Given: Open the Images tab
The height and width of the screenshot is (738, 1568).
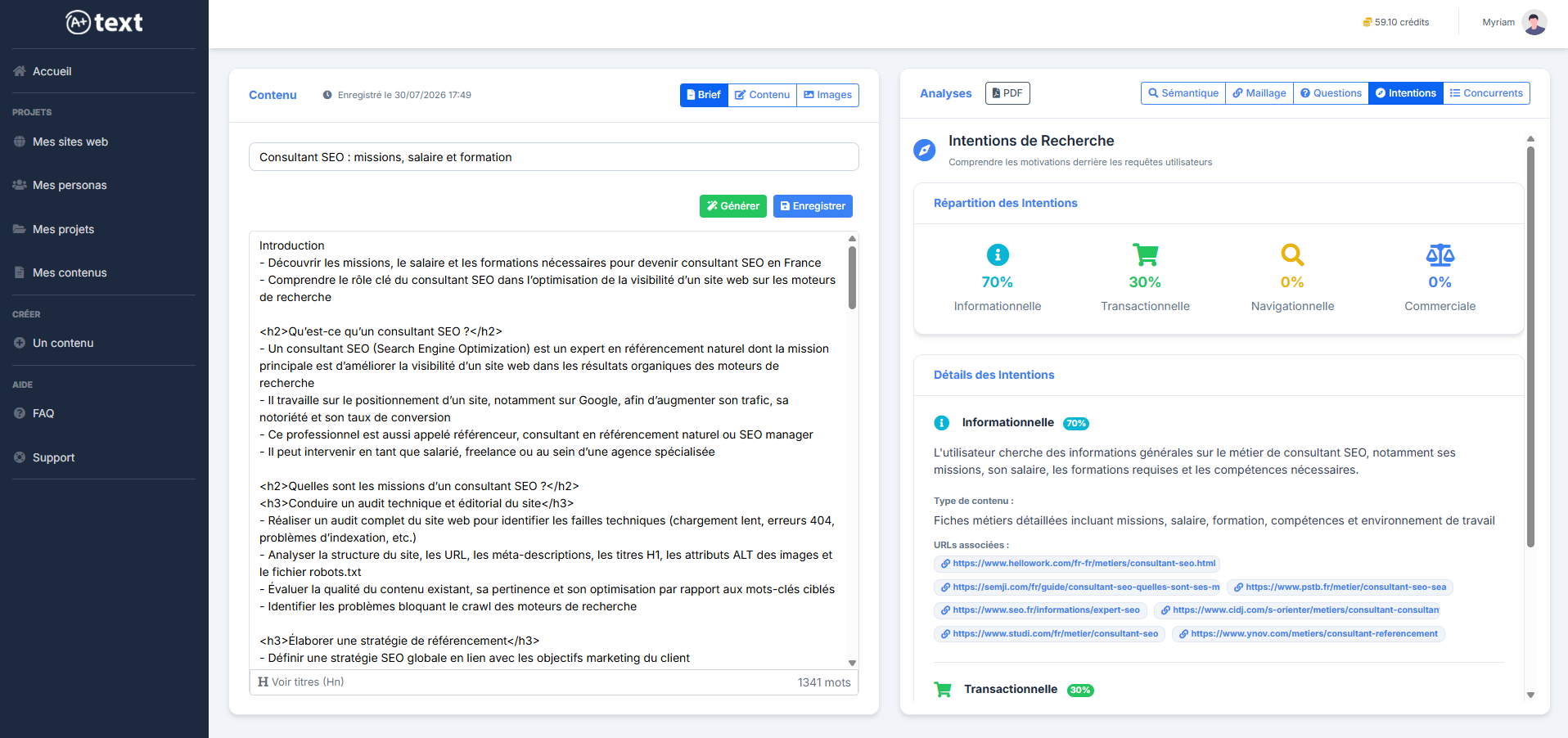Looking at the screenshot, I should click(827, 95).
